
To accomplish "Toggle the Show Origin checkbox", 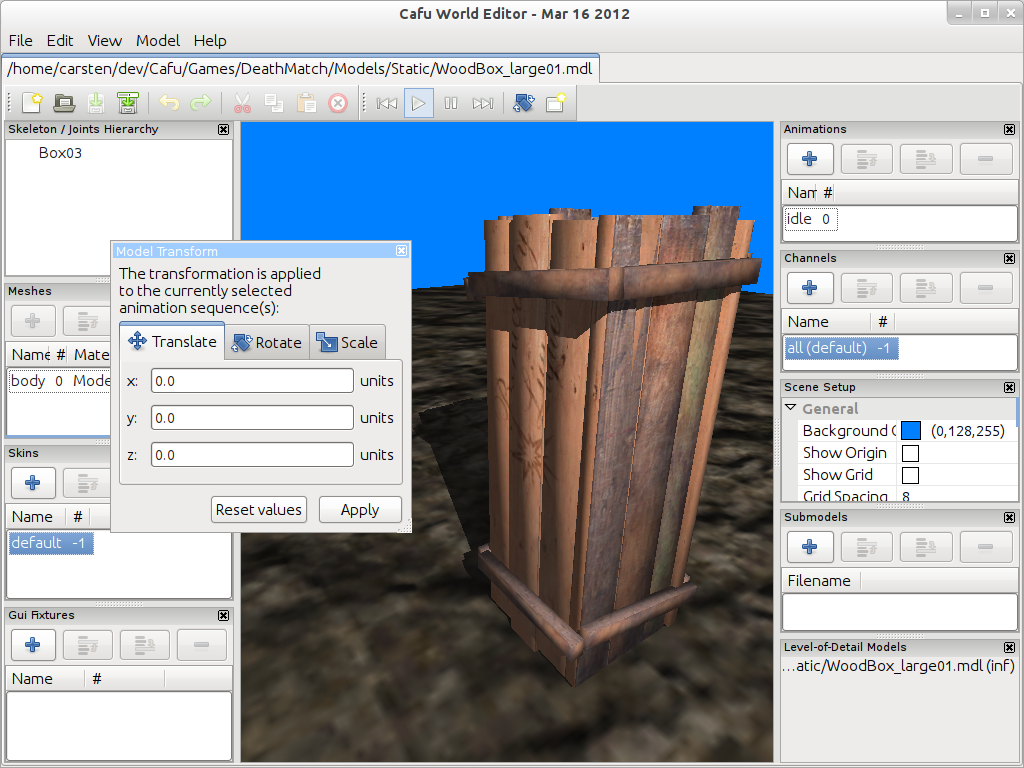I will coord(910,453).
